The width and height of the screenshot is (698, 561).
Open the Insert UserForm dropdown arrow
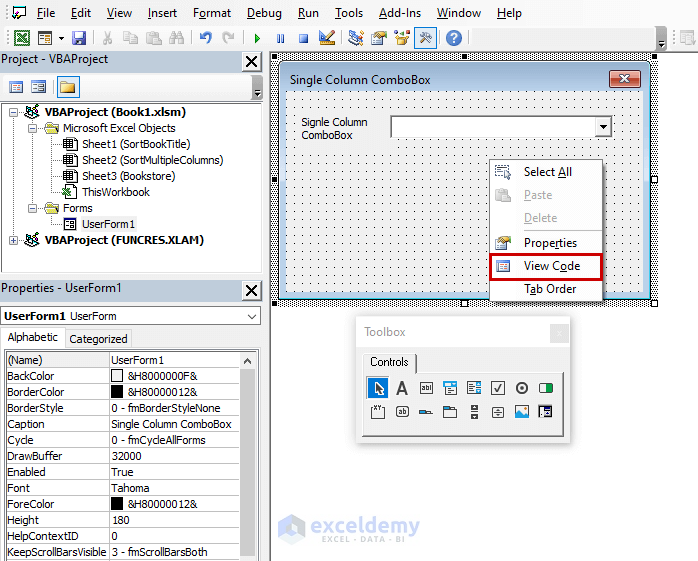coord(61,38)
